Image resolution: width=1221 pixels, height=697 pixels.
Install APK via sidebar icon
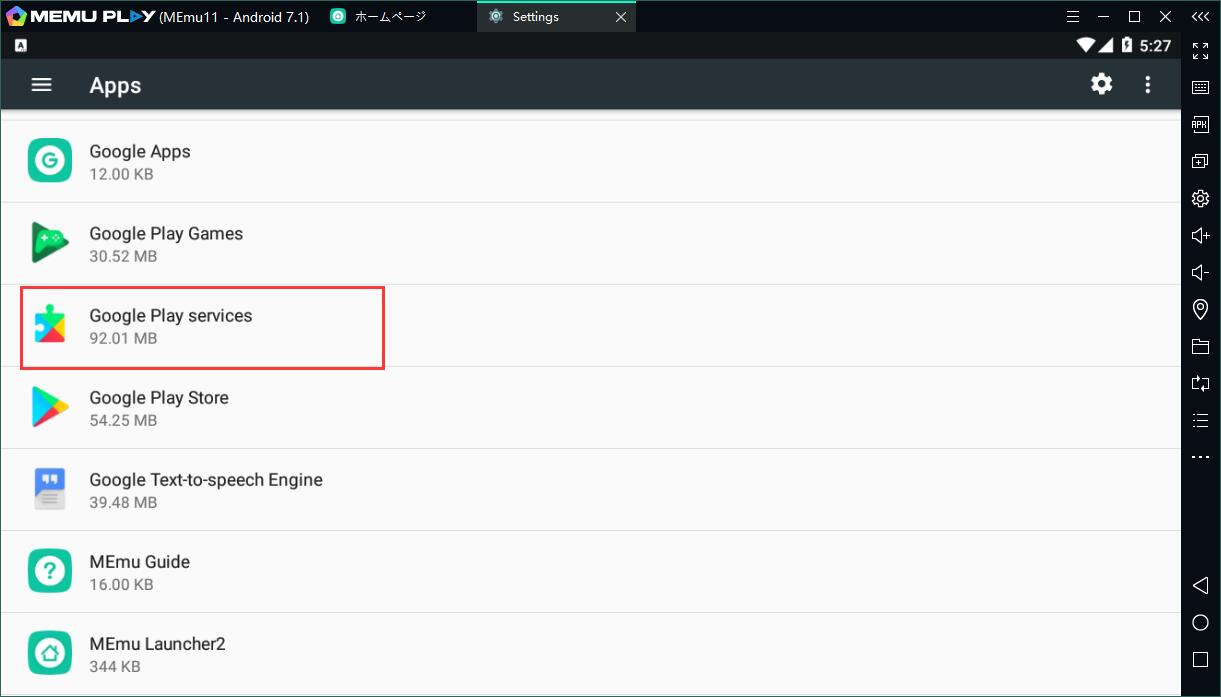(1200, 124)
